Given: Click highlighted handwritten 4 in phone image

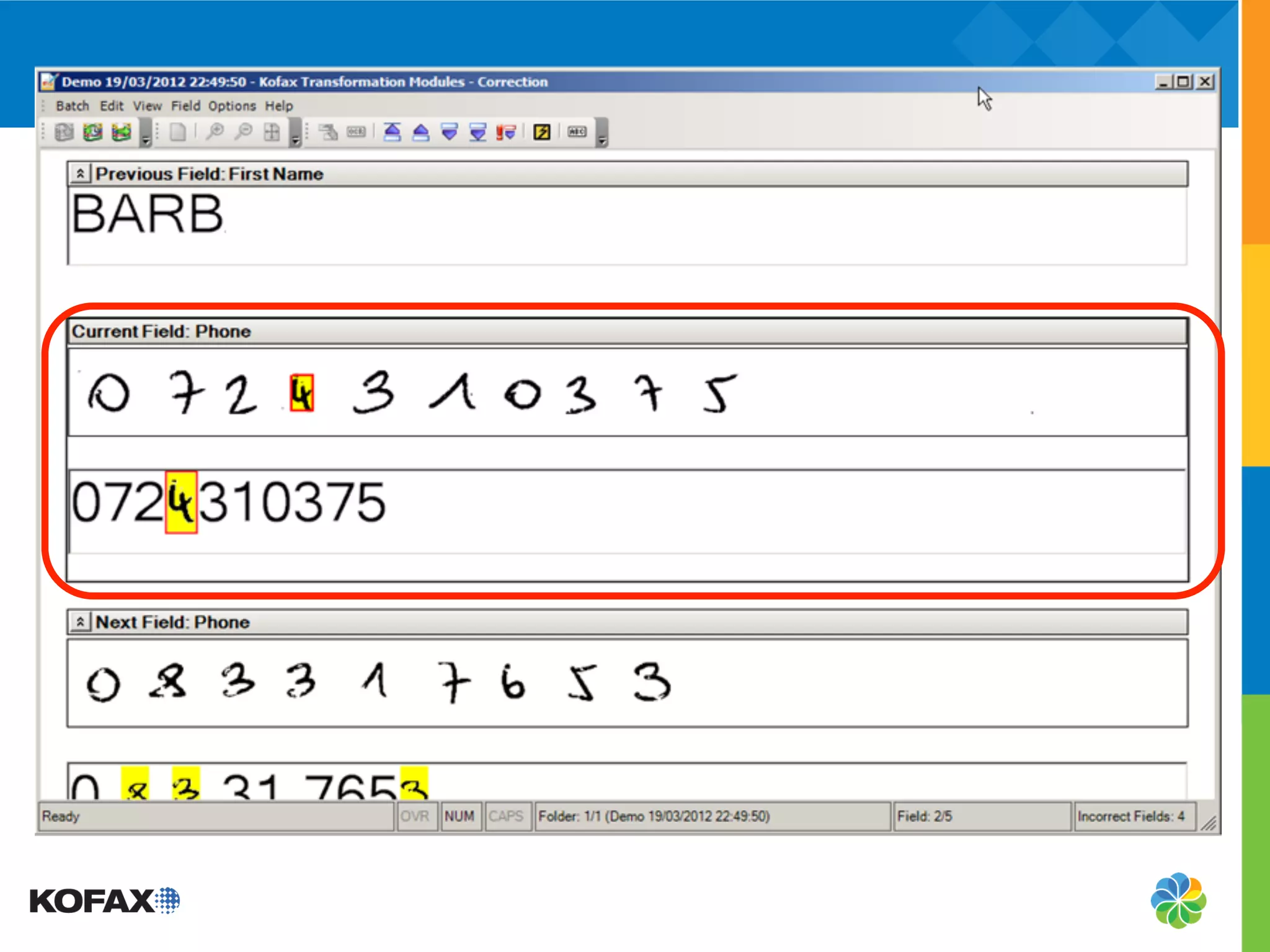Looking at the screenshot, I should (x=302, y=393).
